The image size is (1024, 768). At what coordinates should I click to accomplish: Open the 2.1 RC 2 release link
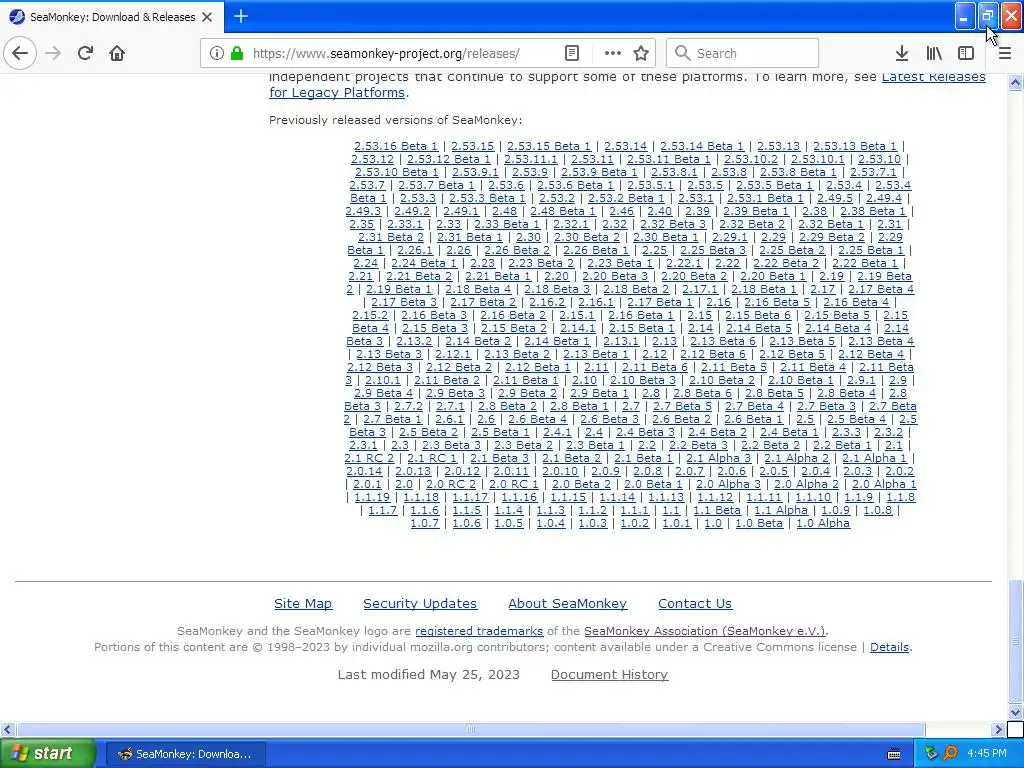tap(369, 459)
